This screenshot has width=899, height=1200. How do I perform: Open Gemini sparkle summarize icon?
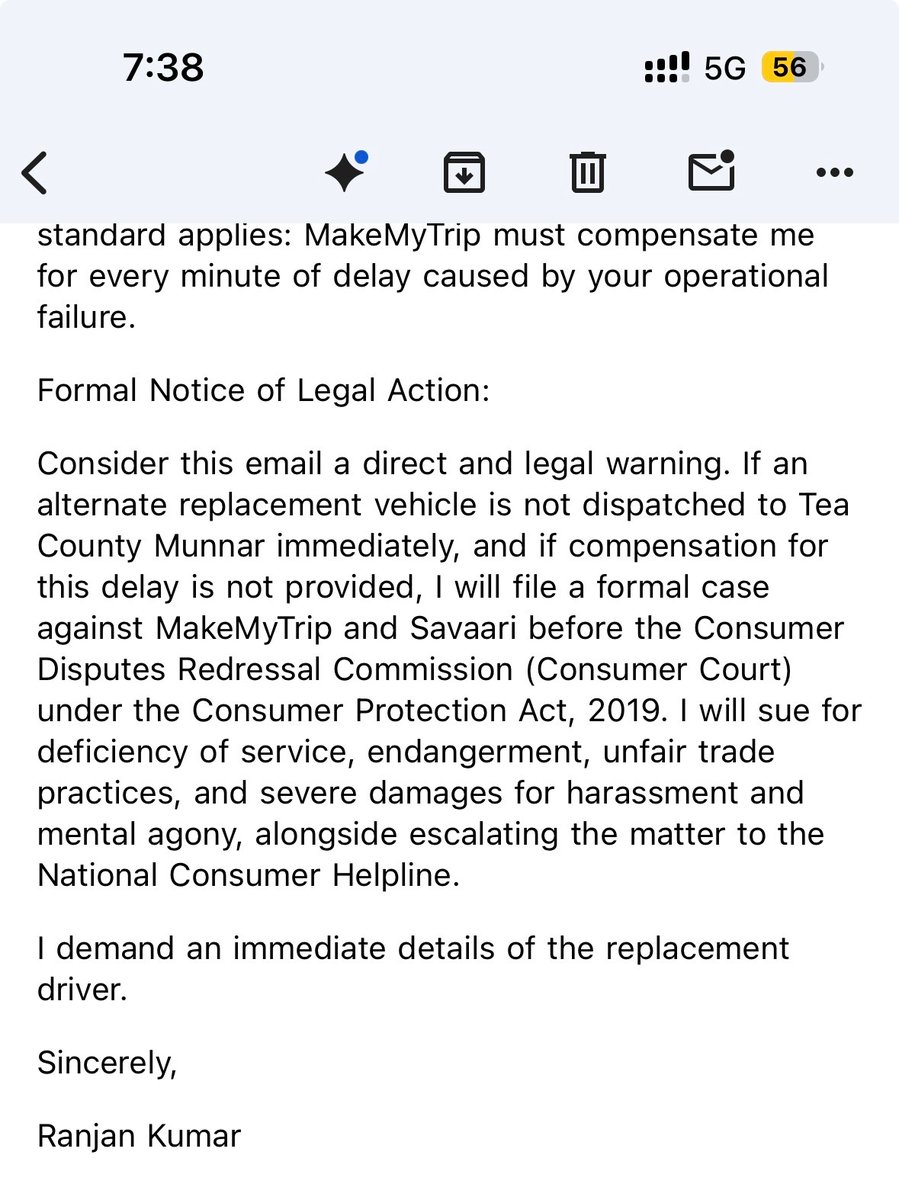coord(346,173)
